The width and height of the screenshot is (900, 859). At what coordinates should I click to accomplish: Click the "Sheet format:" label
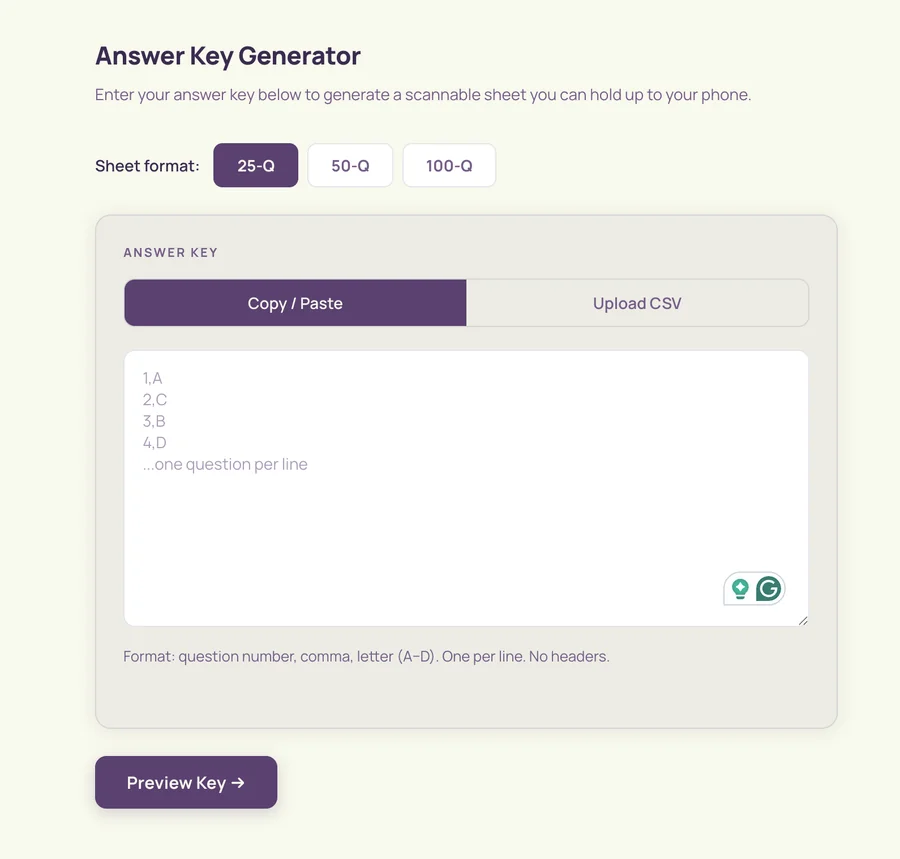coord(147,166)
